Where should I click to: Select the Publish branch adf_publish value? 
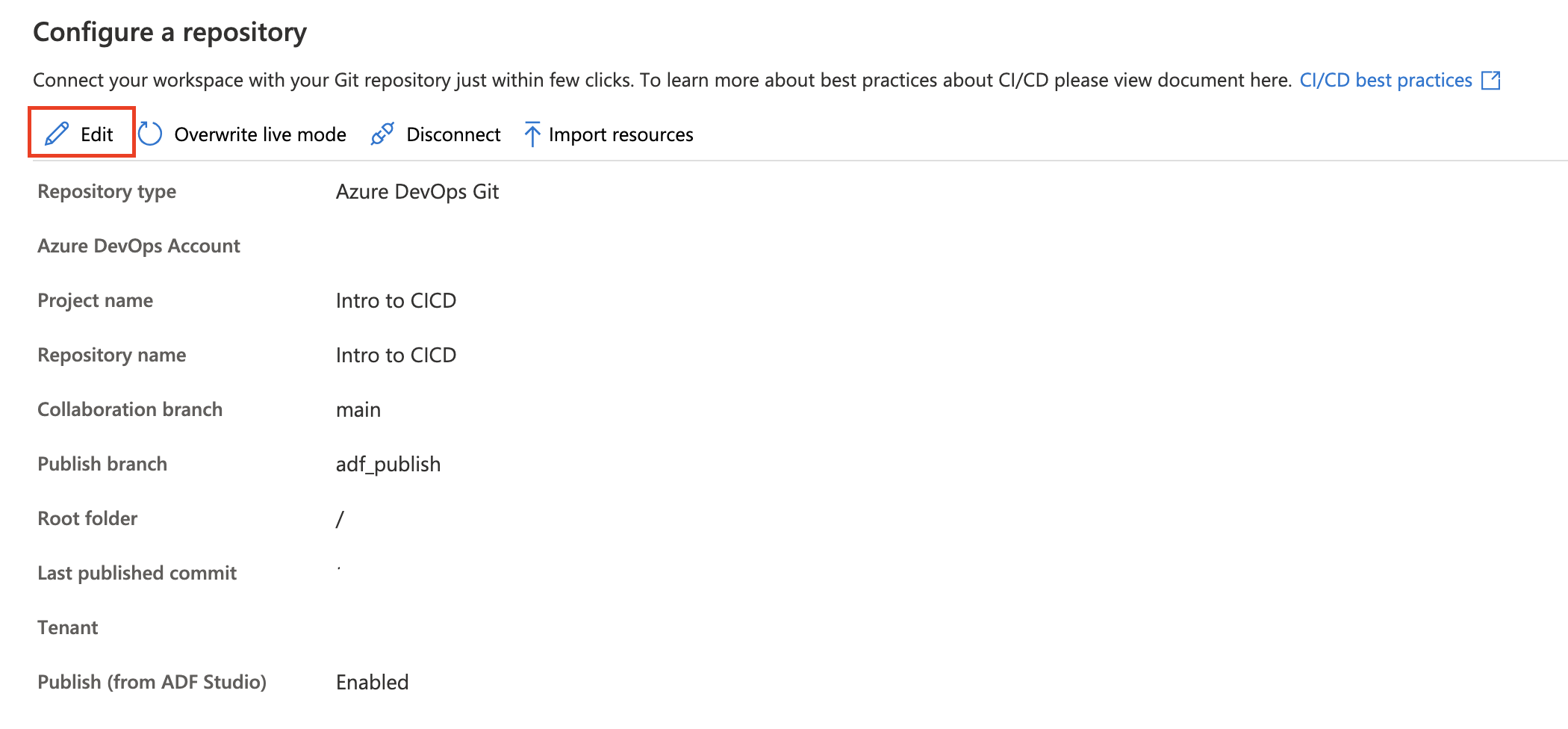coord(389,463)
